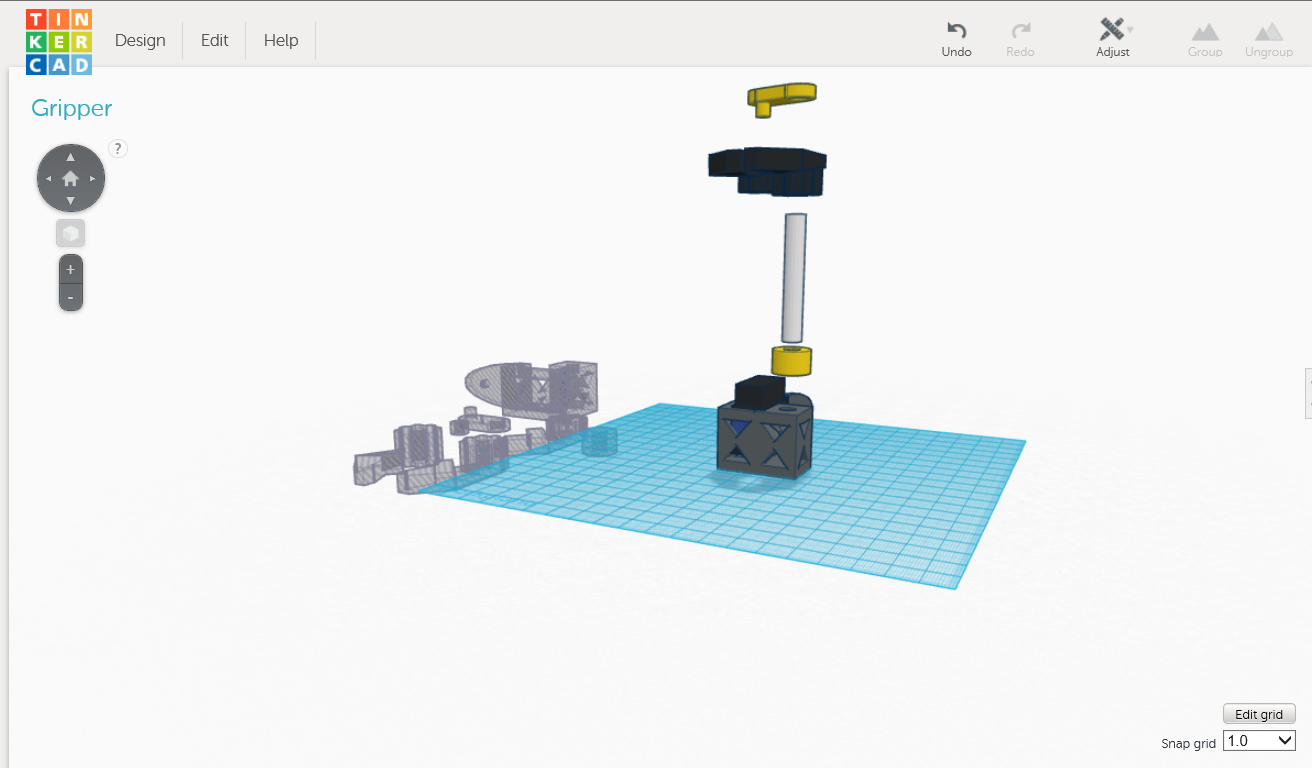Zoom in using the plus icon
Screen dimensions: 1312x768
[70, 268]
